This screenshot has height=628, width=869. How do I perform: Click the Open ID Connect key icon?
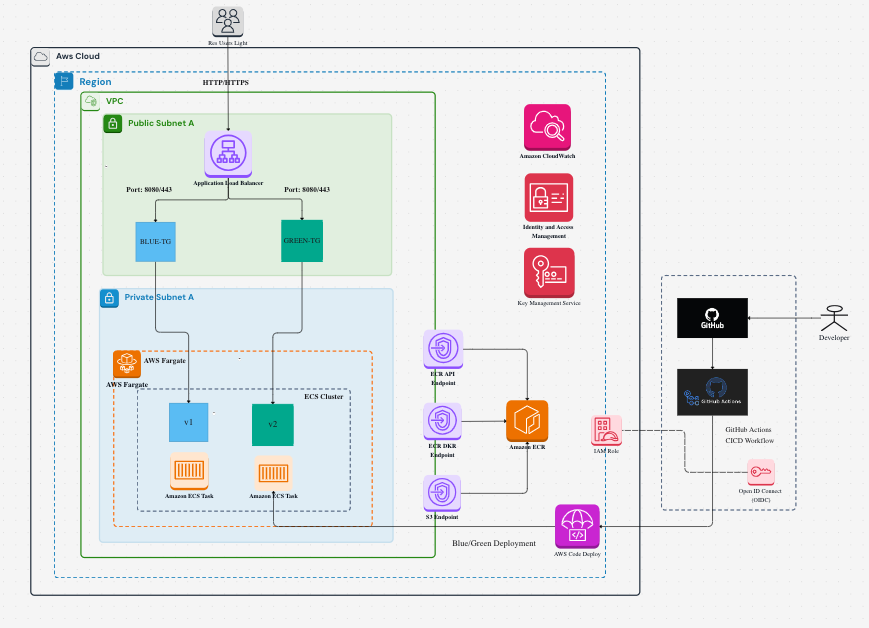pyautogui.click(x=761, y=472)
